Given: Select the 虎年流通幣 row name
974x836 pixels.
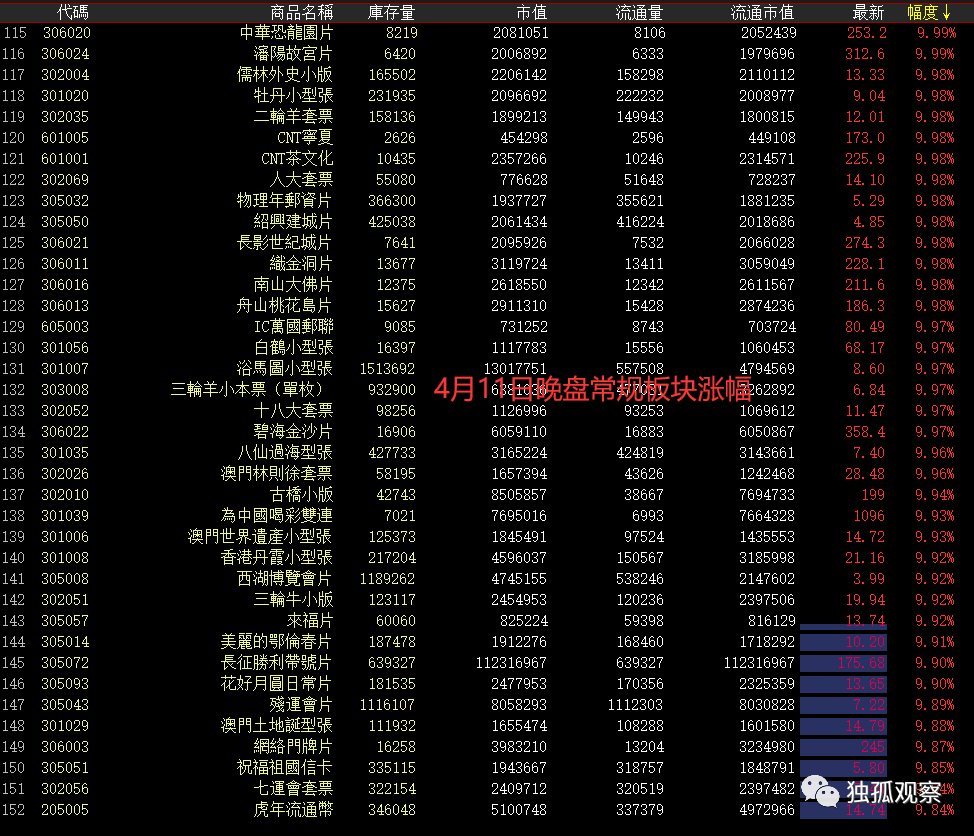Looking at the screenshot, I should pos(293,810).
